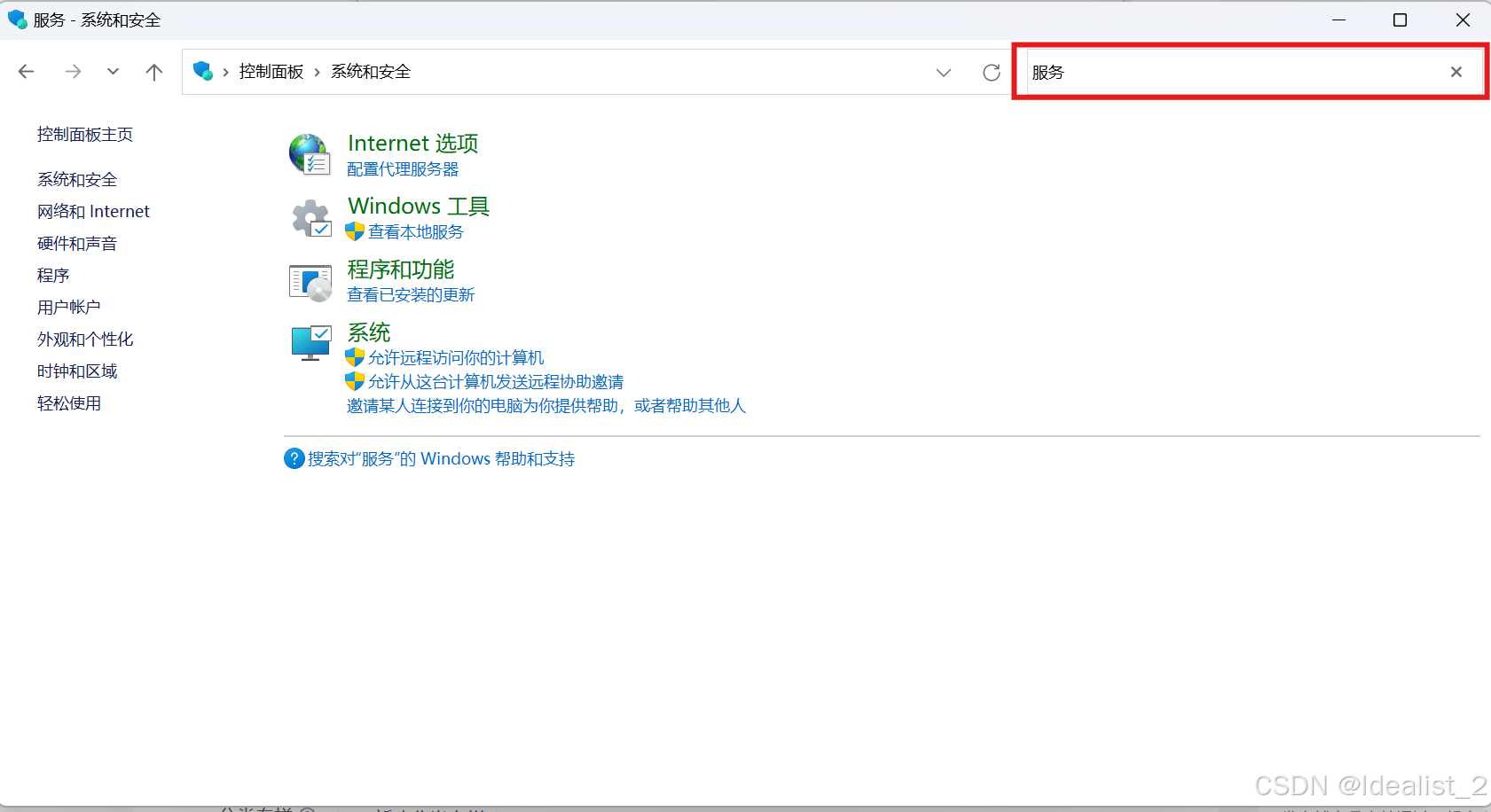This screenshot has width=1491, height=812.
Task: Open the Internet 选项 heading
Action: (x=413, y=143)
